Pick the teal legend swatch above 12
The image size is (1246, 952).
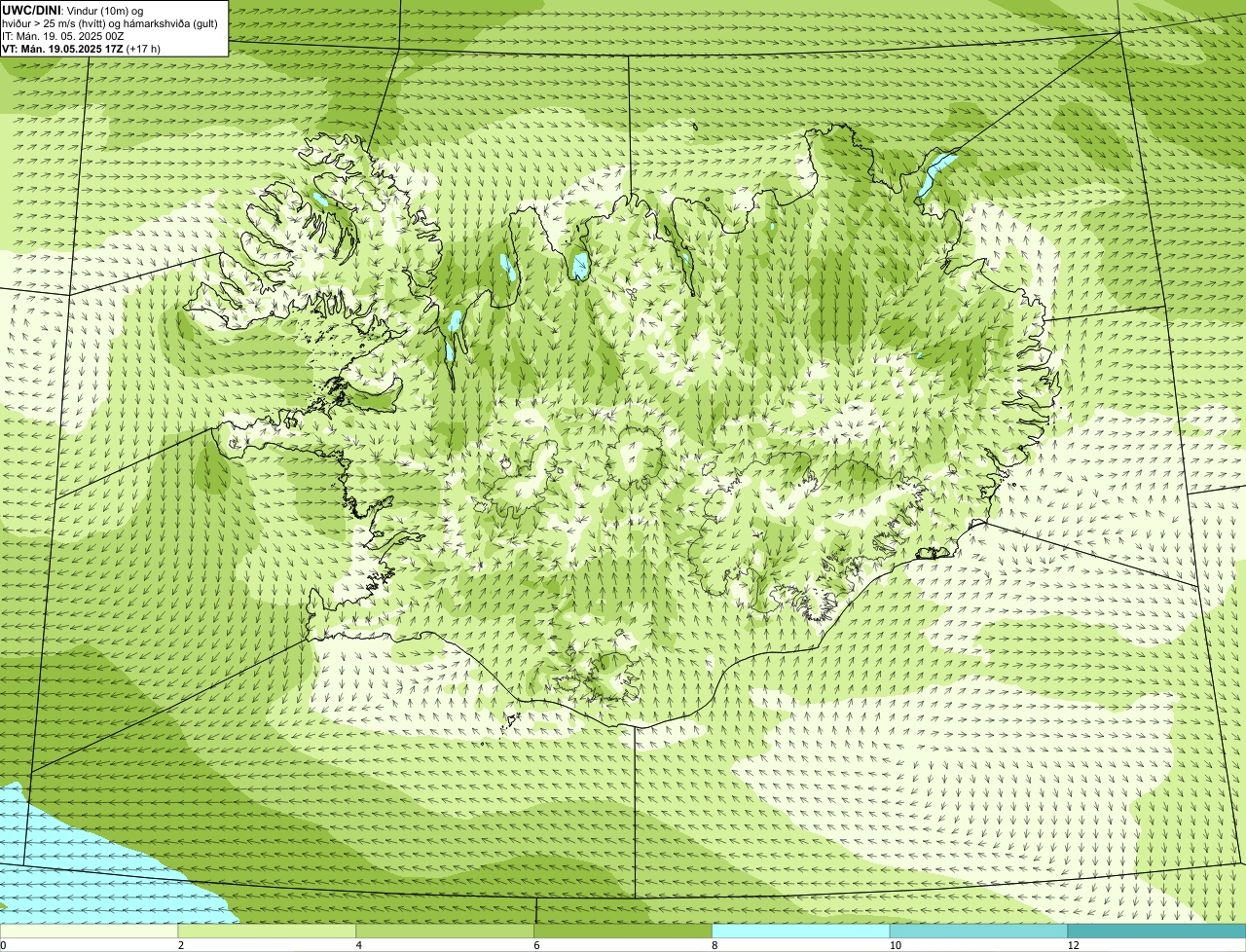[1156, 931]
